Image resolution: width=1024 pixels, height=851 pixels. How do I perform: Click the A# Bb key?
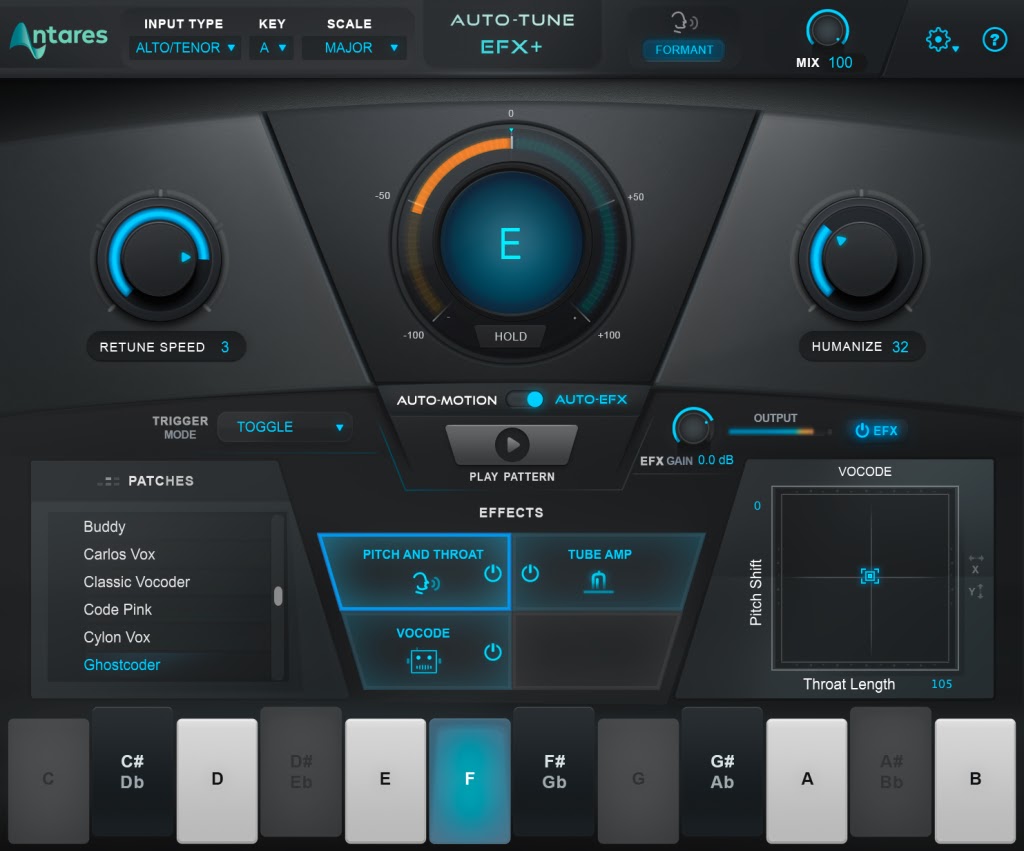(891, 771)
